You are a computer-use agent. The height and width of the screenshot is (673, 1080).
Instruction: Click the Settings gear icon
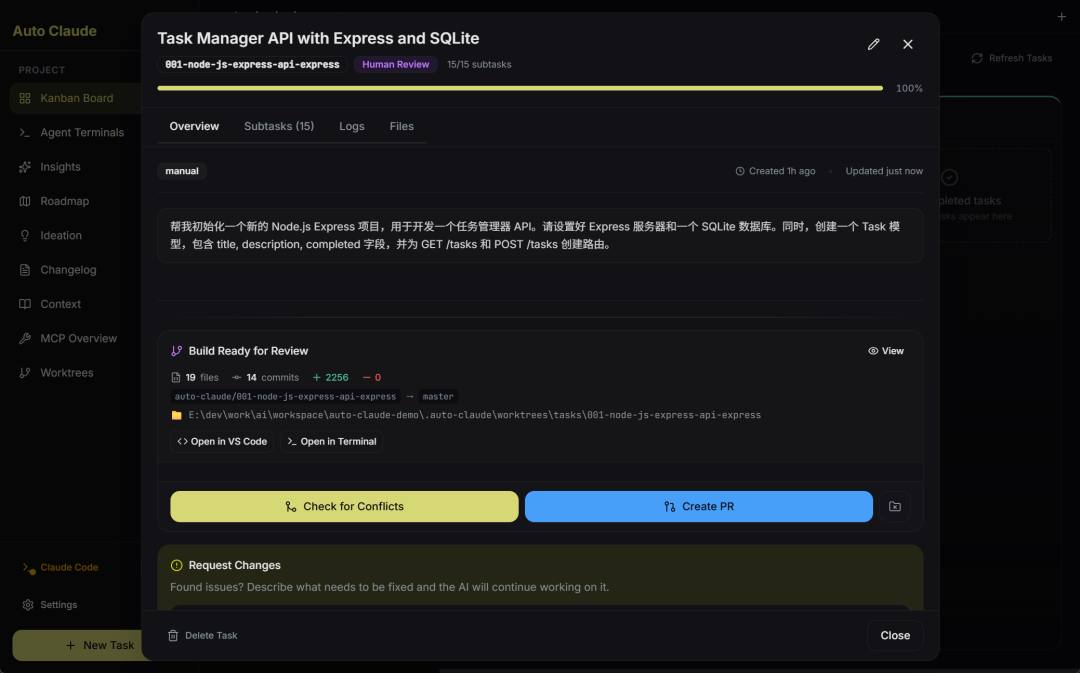(x=28, y=605)
